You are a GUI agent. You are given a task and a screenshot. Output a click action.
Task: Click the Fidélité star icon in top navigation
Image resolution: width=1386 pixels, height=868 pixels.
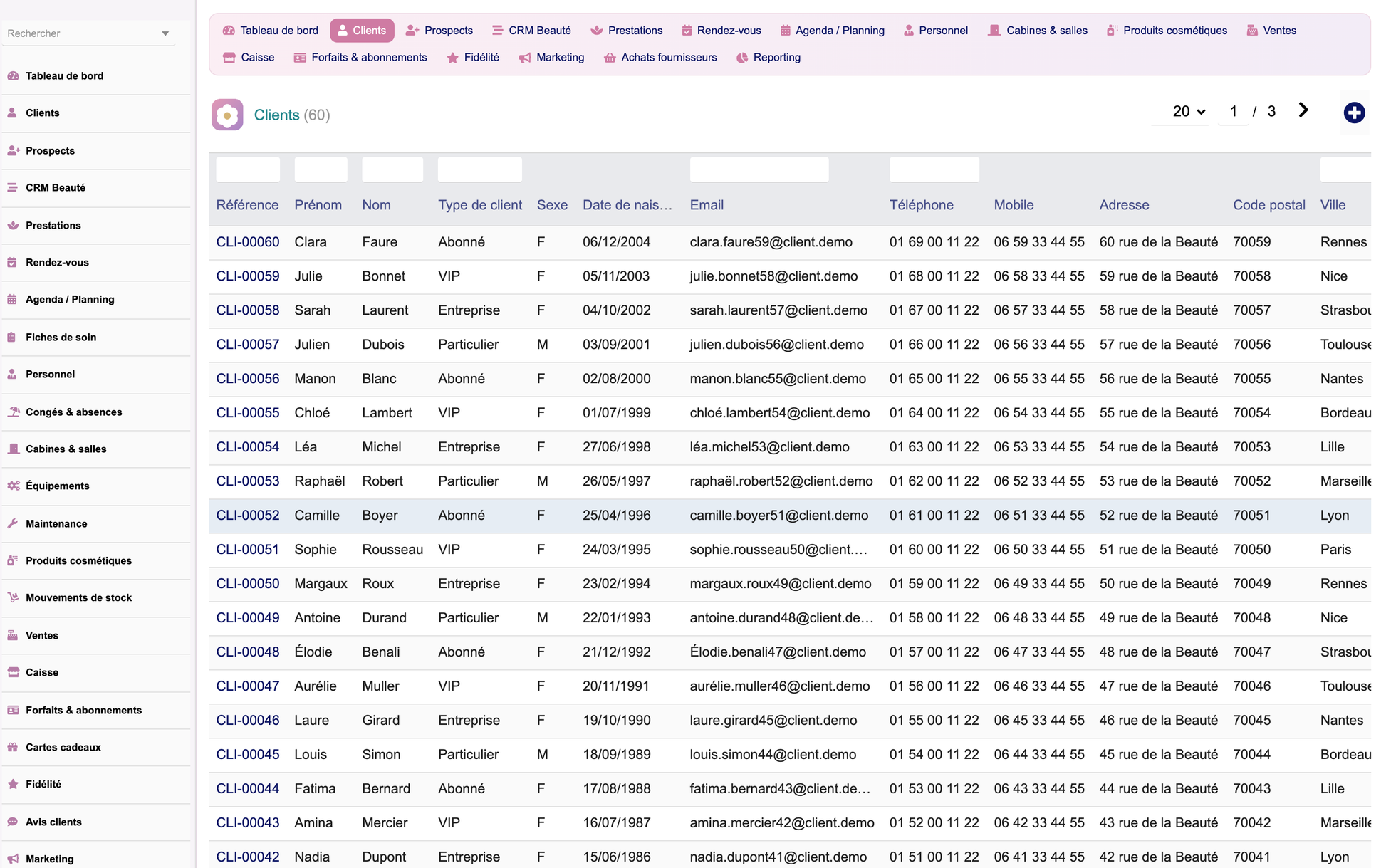(452, 58)
